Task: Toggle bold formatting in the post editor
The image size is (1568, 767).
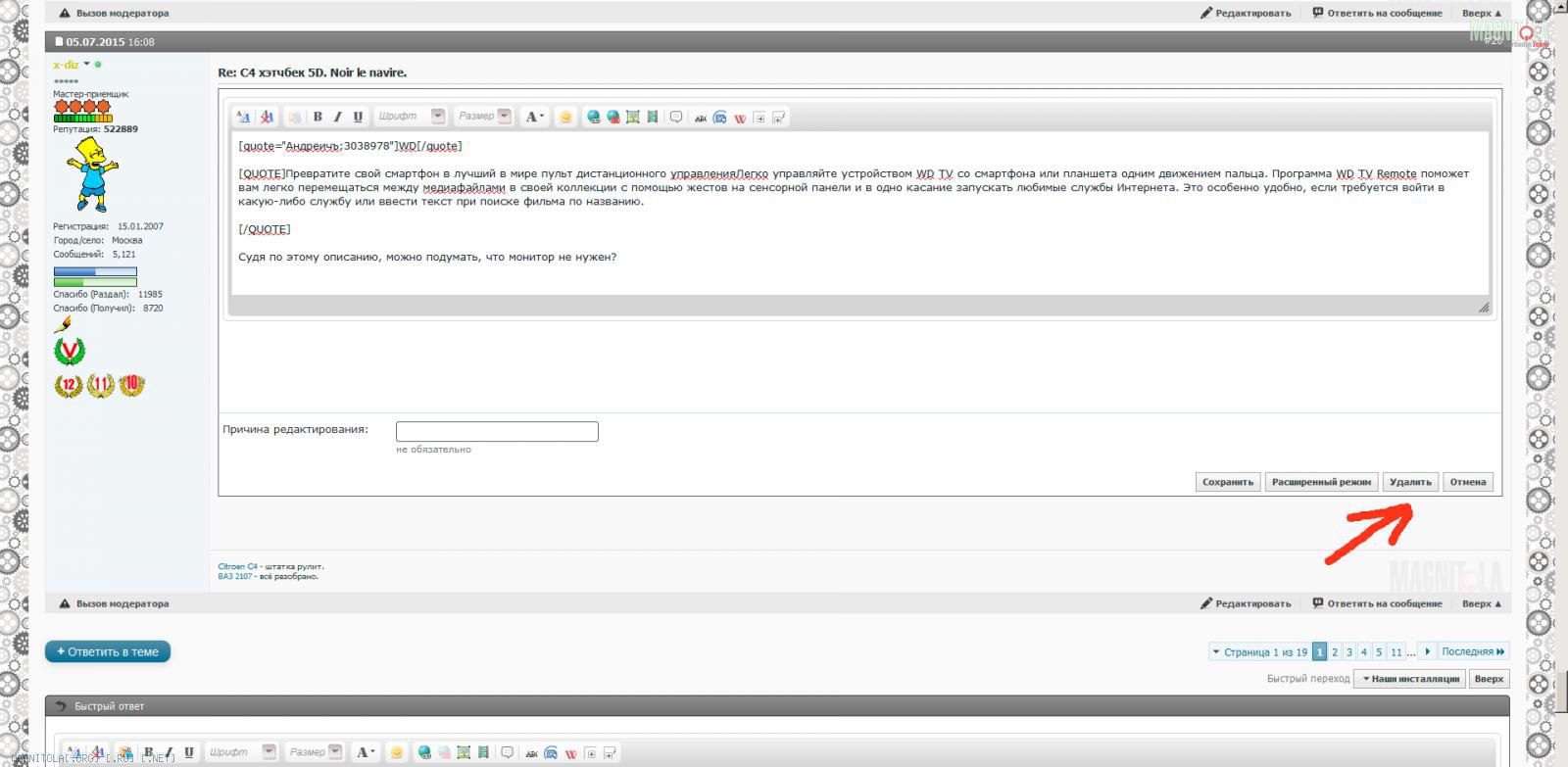Action: pyautogui.click(x=318, y=117)
